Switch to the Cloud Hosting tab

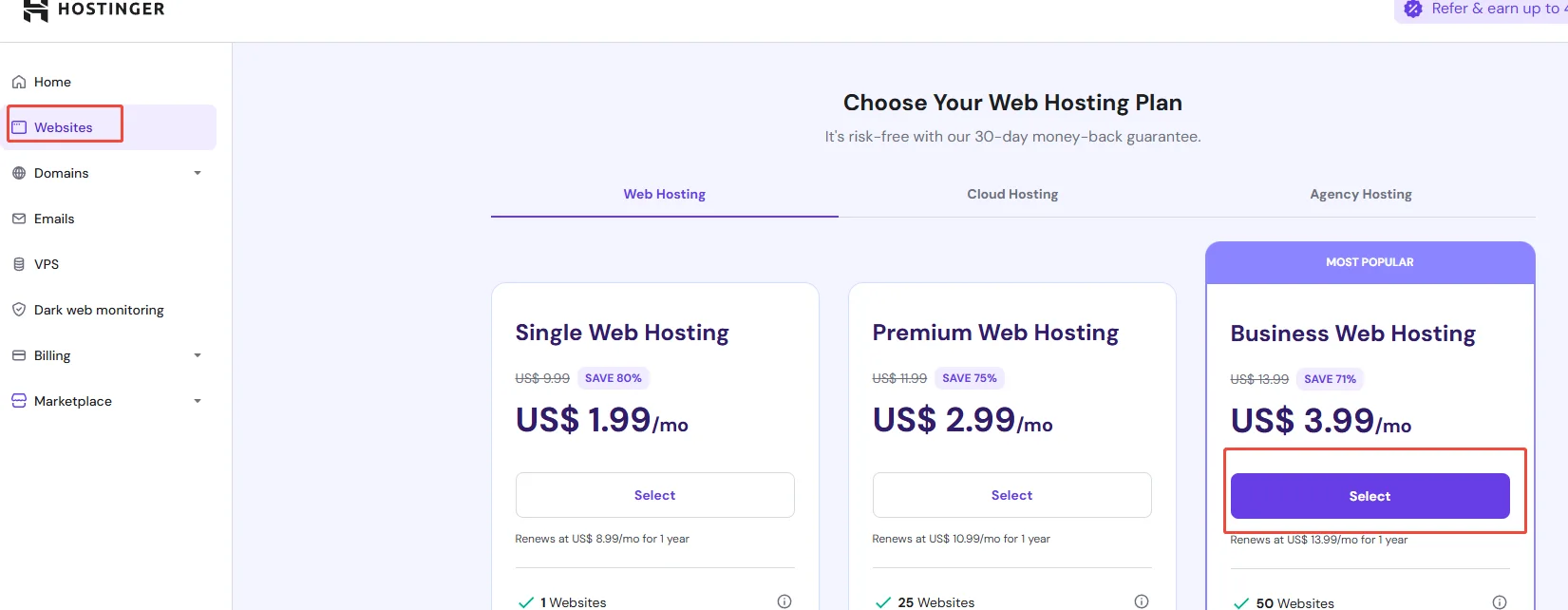(x=1012, y=194)
